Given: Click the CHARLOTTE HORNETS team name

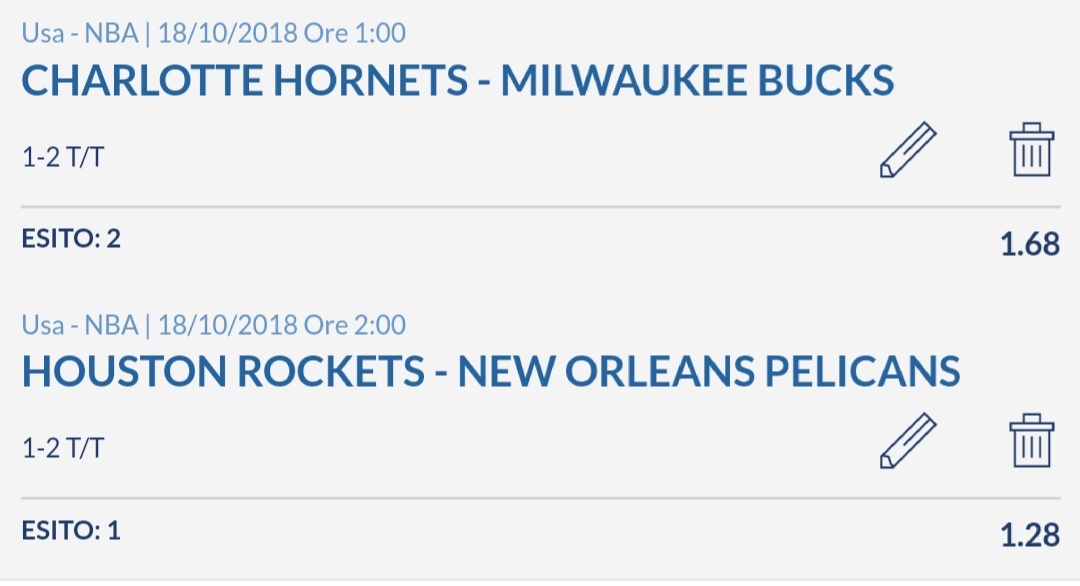Looking at the screenshot, I should (245, 80).
